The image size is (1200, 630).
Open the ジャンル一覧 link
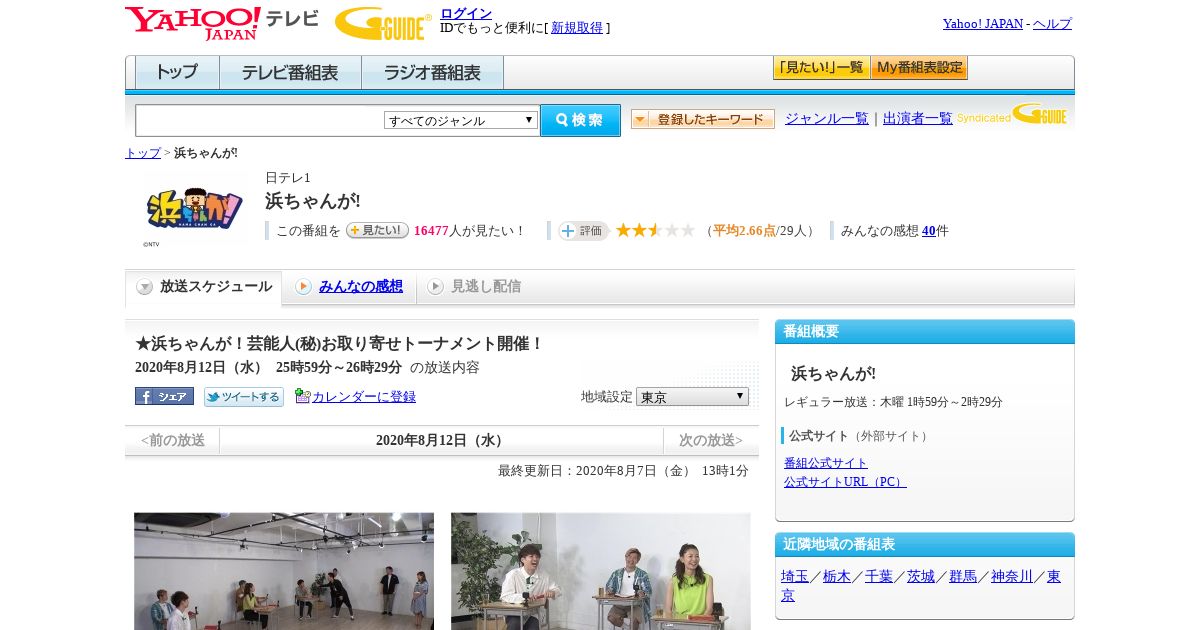coord(827,118)
